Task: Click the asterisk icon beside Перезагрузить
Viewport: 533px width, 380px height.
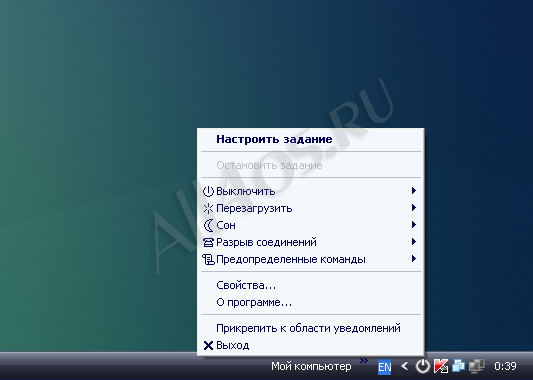Action: click(x=208, y=208)
